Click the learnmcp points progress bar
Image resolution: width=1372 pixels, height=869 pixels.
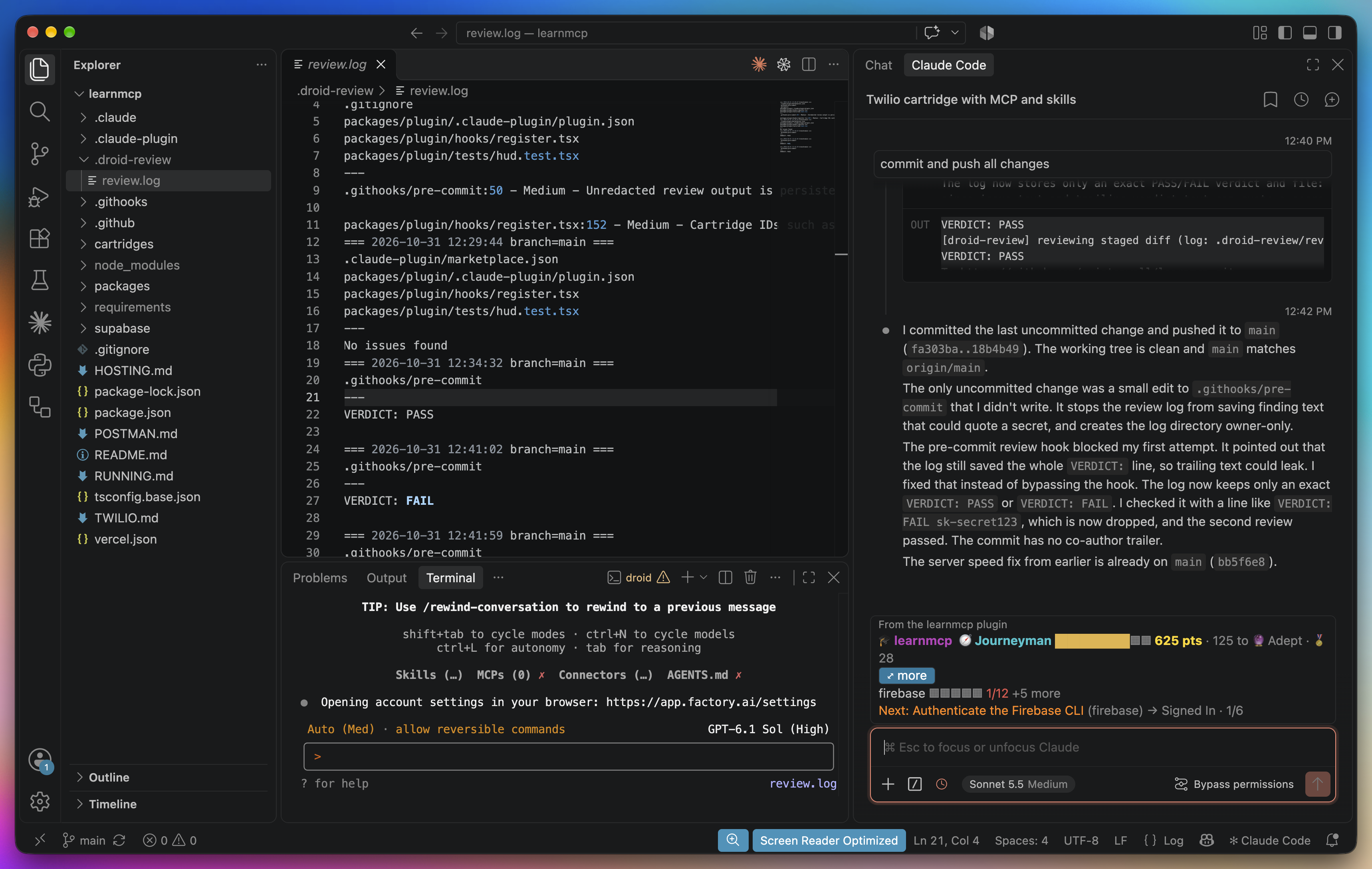coord(1102,641)
